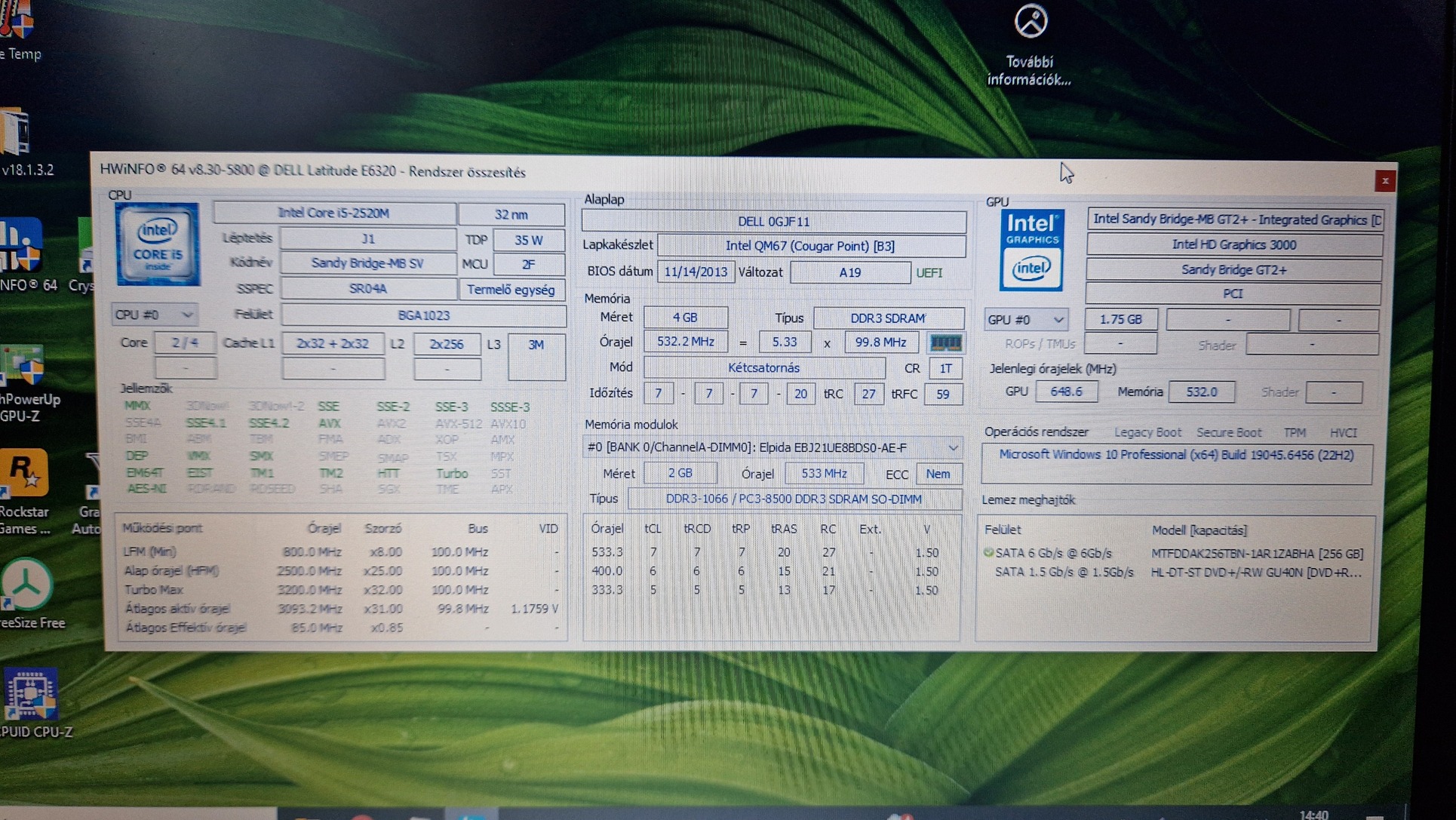1456x820 pixels.
Task: Click the Legacy Boot indicator label
Action: pyautogui.click(x=1147, y=432)
